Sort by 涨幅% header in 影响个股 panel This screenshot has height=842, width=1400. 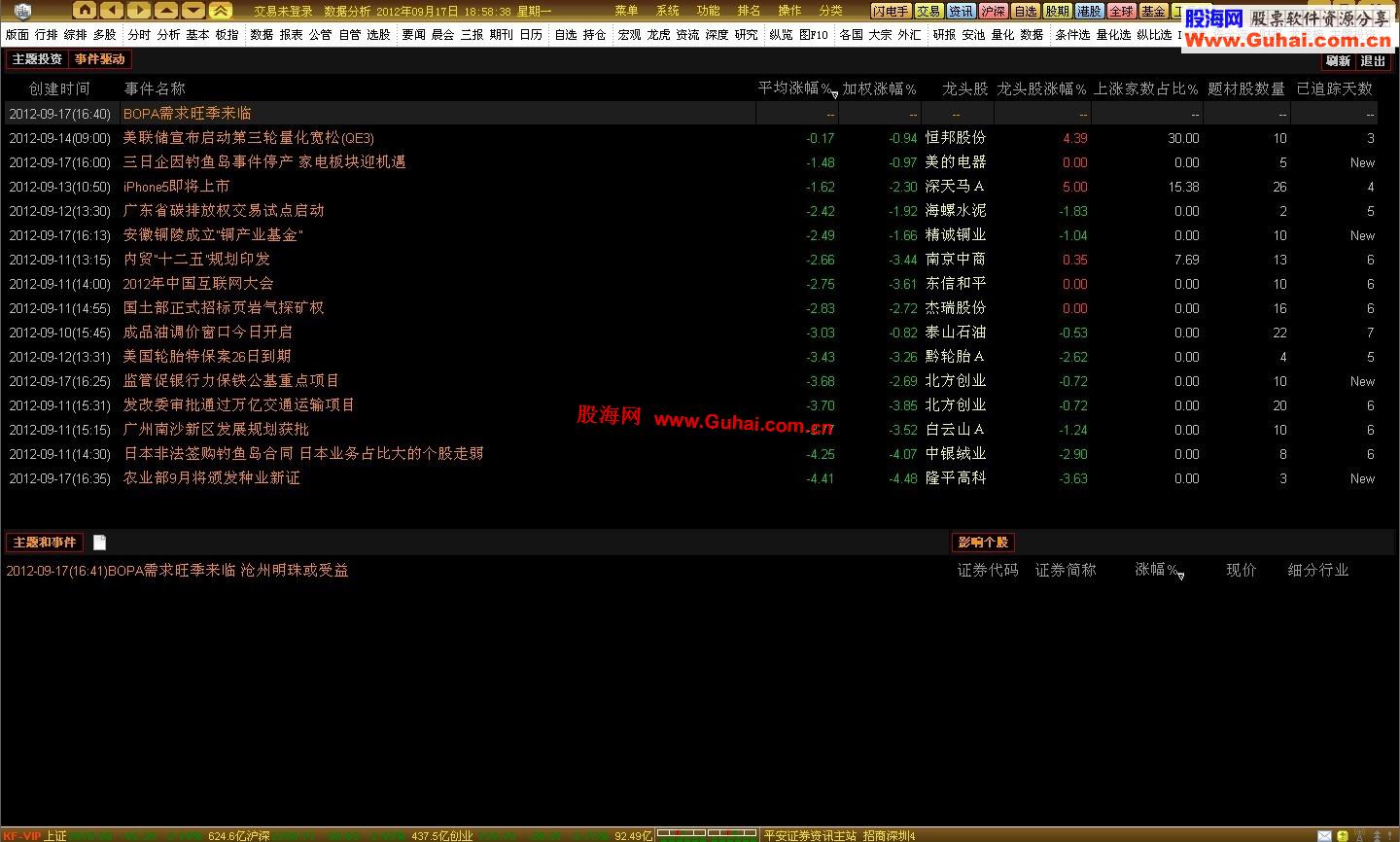(1158, 570)
